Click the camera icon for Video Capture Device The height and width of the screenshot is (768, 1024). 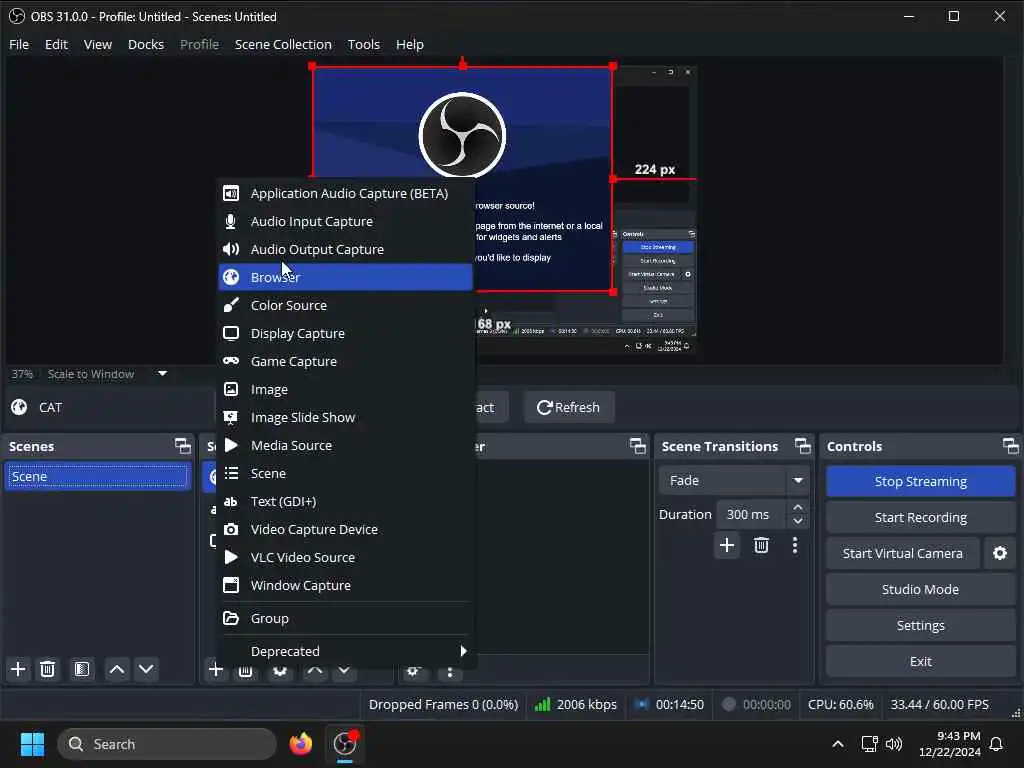(231, 530)
